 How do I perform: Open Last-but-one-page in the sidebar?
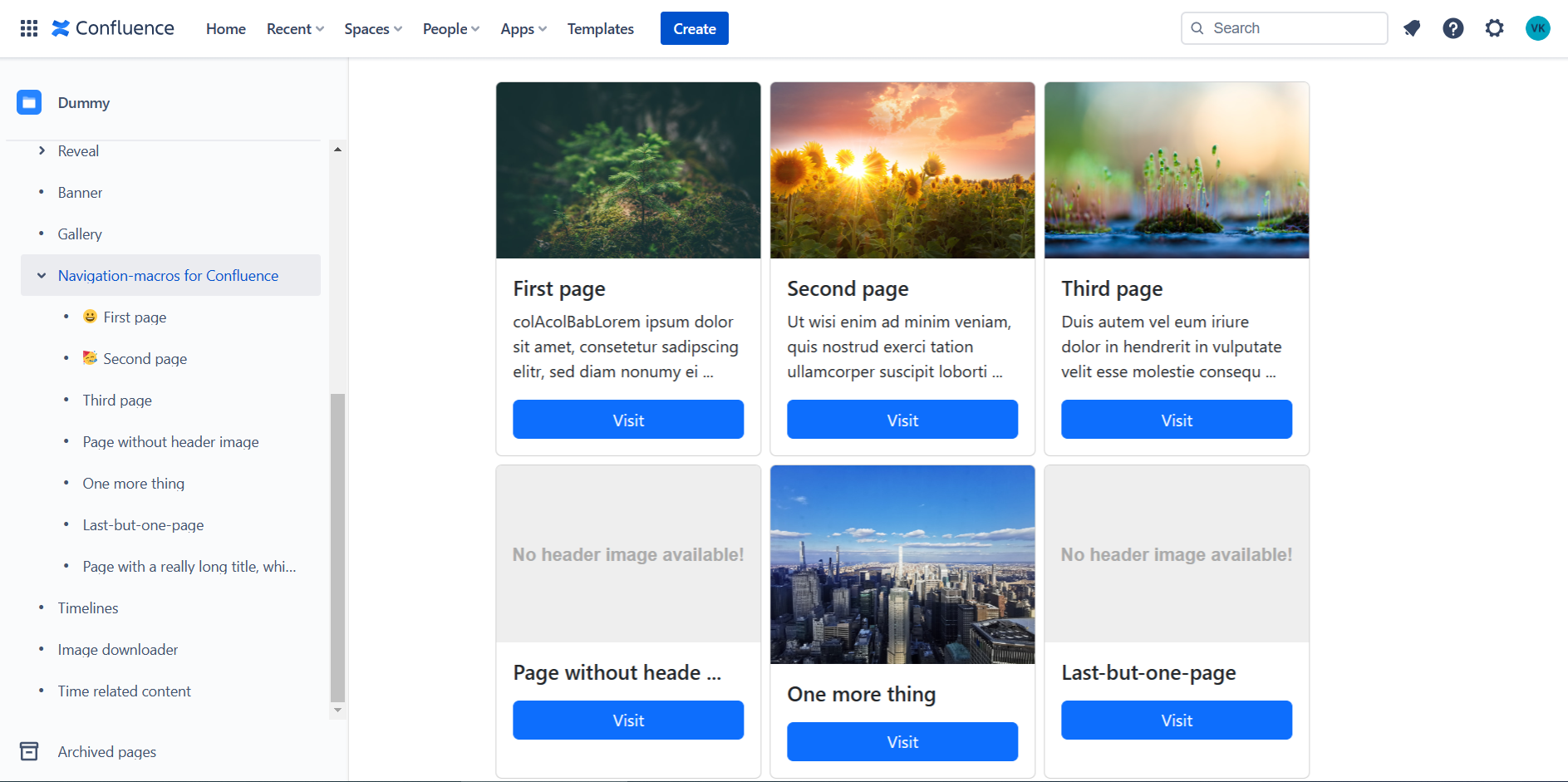coord(143,524)
